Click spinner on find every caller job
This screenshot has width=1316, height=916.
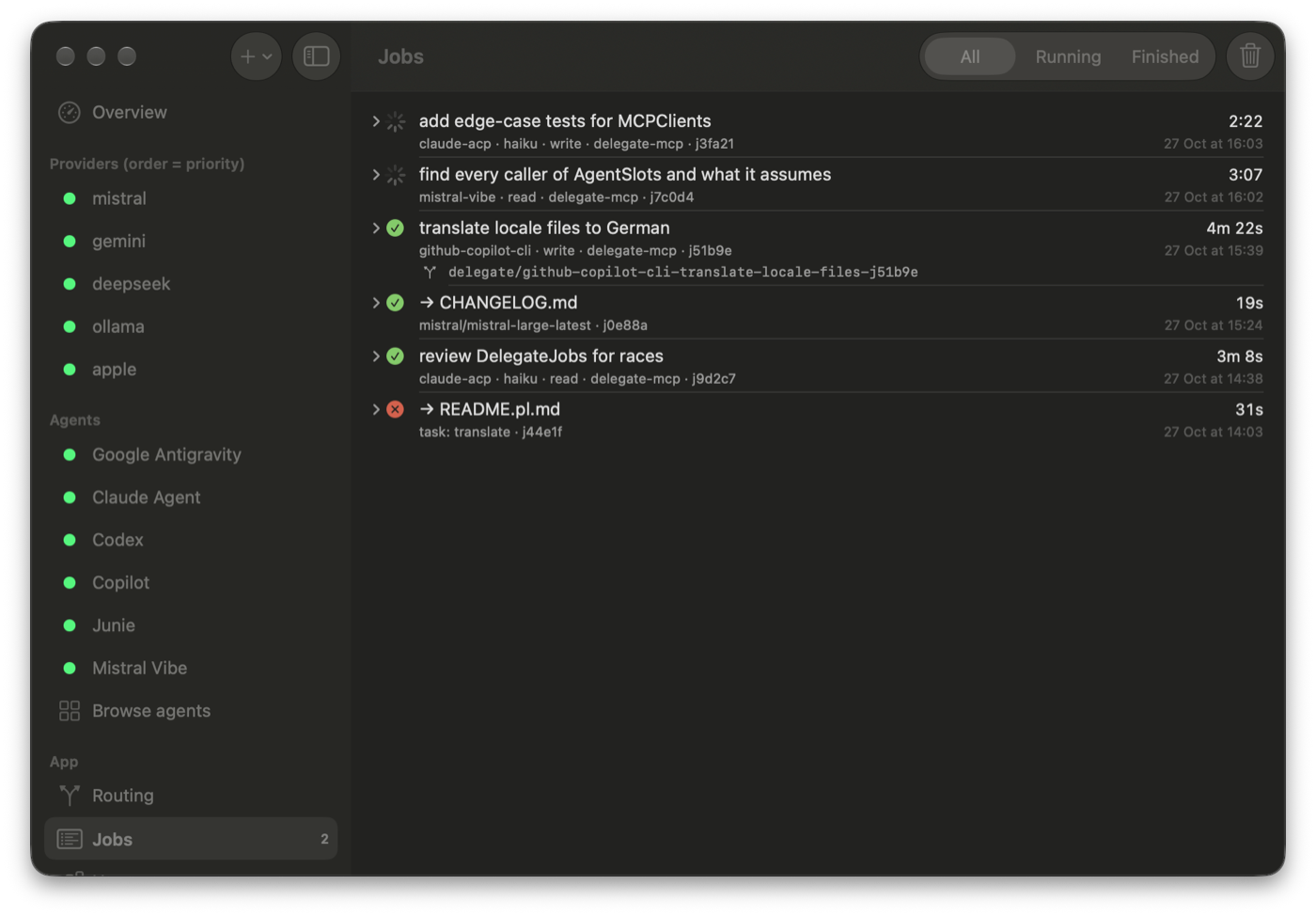point(396,175)
